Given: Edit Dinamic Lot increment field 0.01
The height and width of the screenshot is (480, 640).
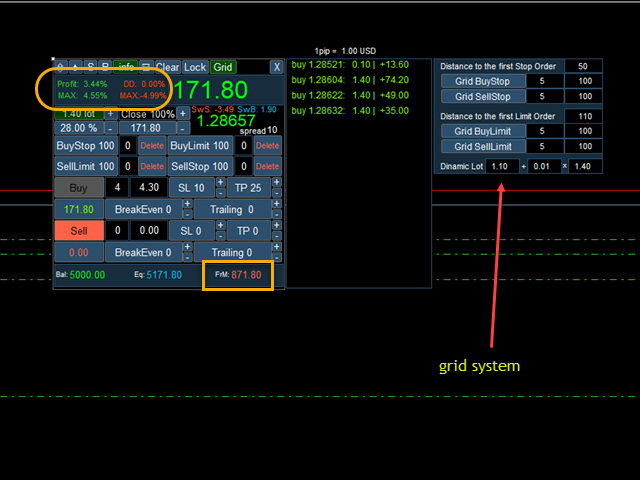Looking at the screenshot, I should pyautogui.click(x=544, y=166).
